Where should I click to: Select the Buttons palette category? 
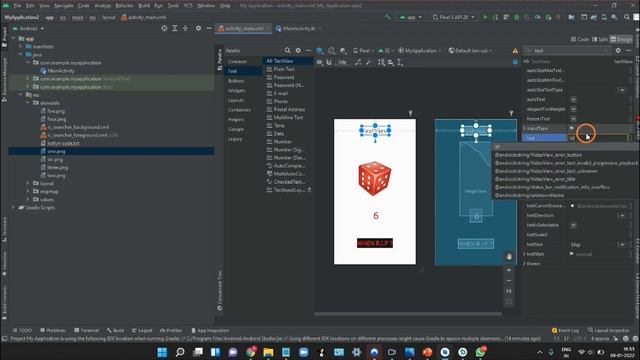point(236,81)
